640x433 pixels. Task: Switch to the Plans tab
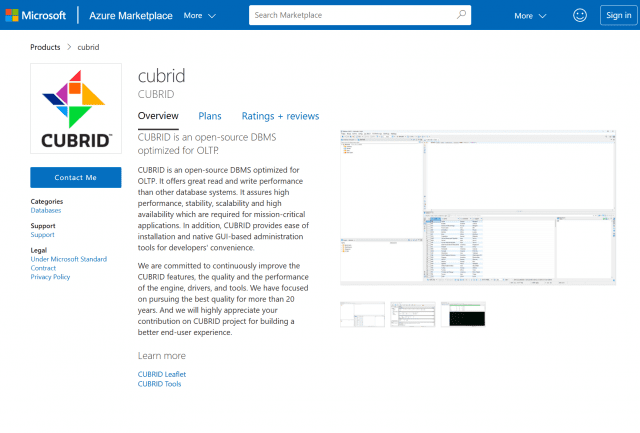[x=210, y=116]
